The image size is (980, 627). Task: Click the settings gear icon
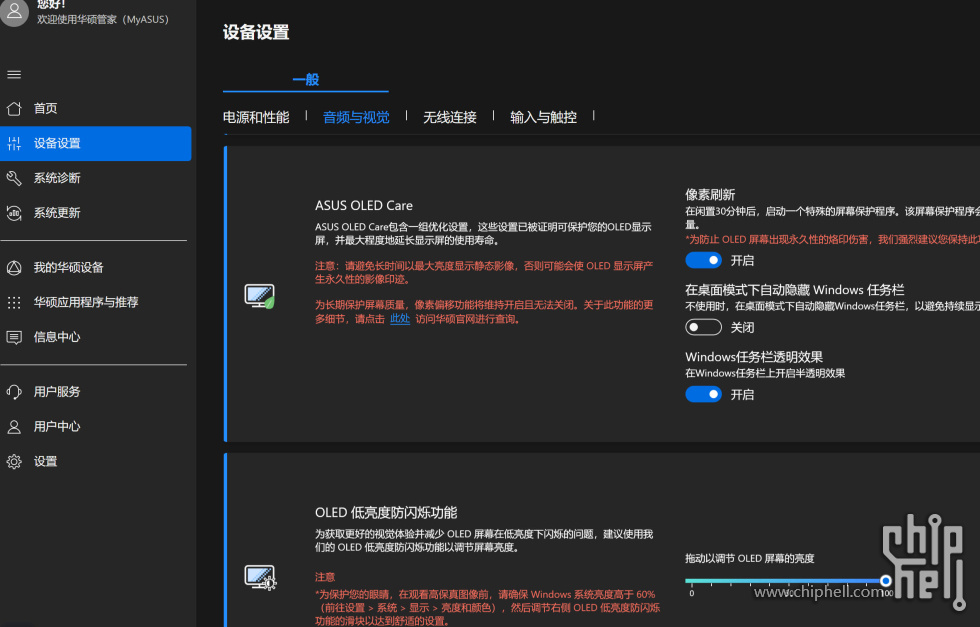[x=14, y=461]
